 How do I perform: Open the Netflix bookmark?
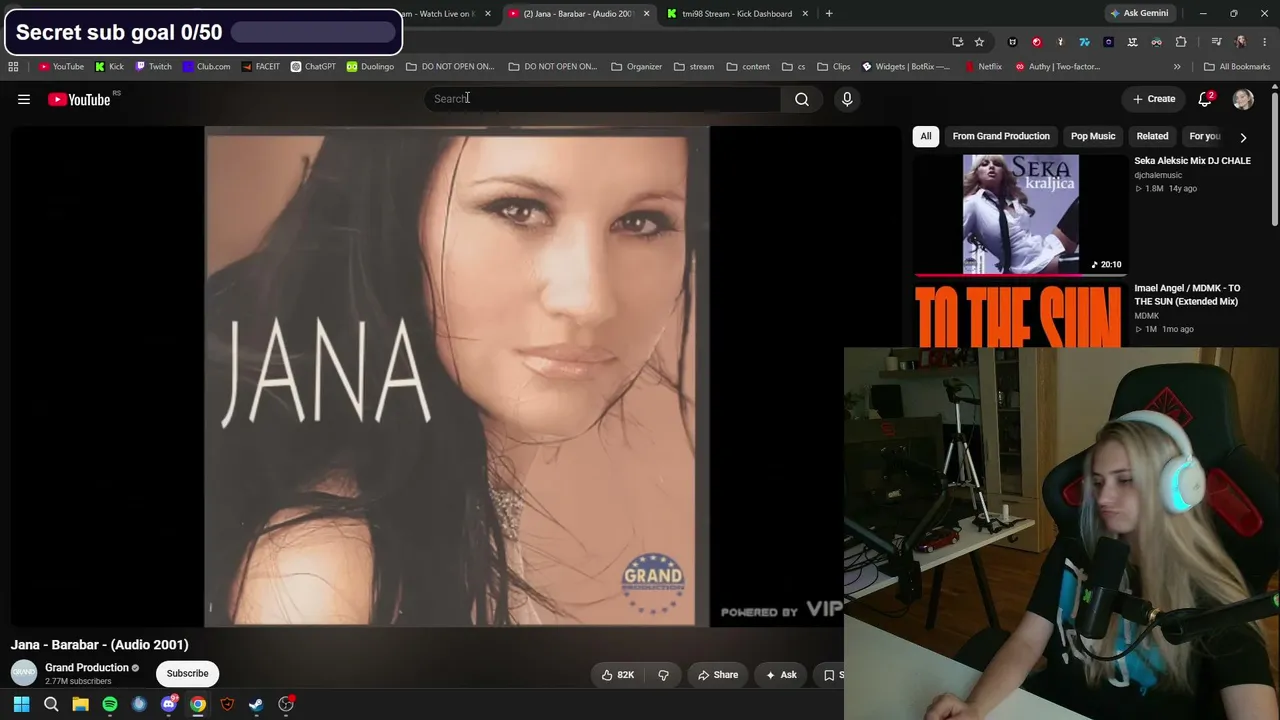click(983, 67)
